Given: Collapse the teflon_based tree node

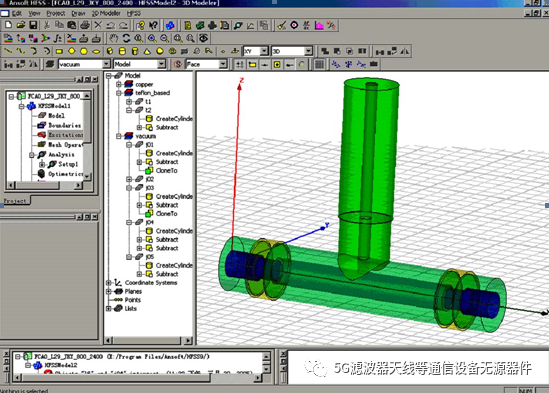Looking at the screenshot, I should tap(119, 93).
